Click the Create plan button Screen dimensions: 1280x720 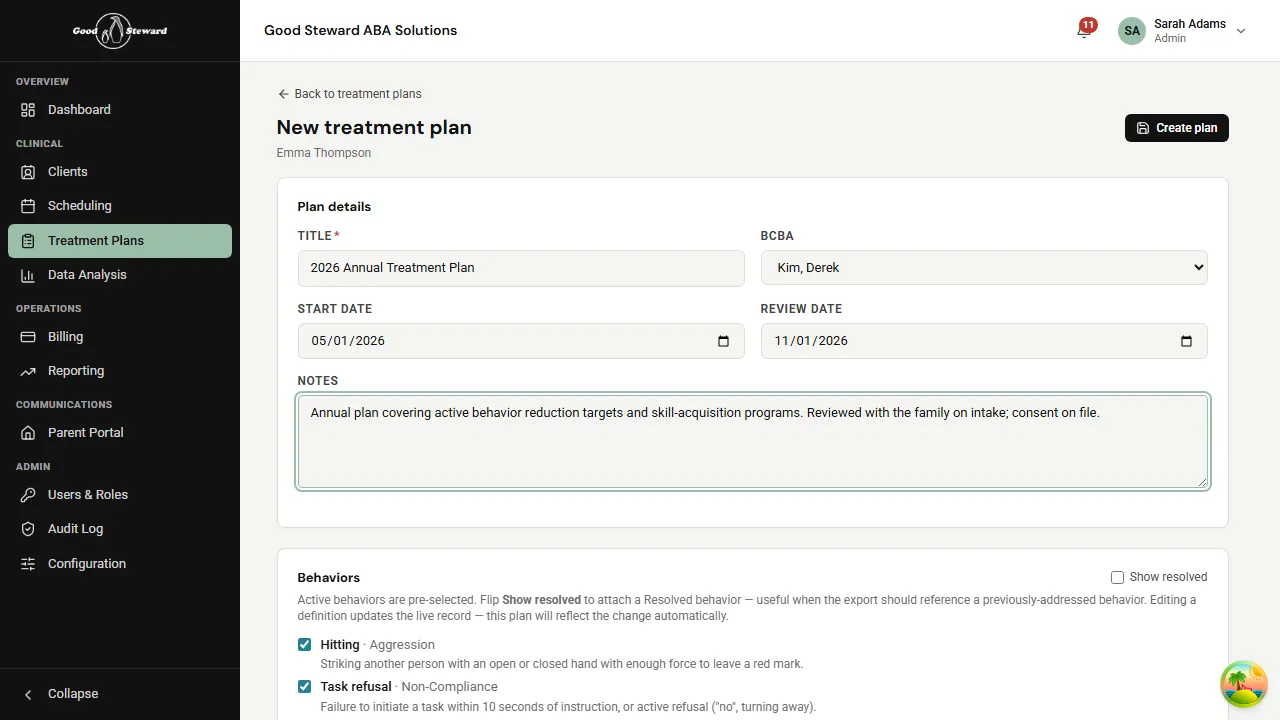(1176, 128)
